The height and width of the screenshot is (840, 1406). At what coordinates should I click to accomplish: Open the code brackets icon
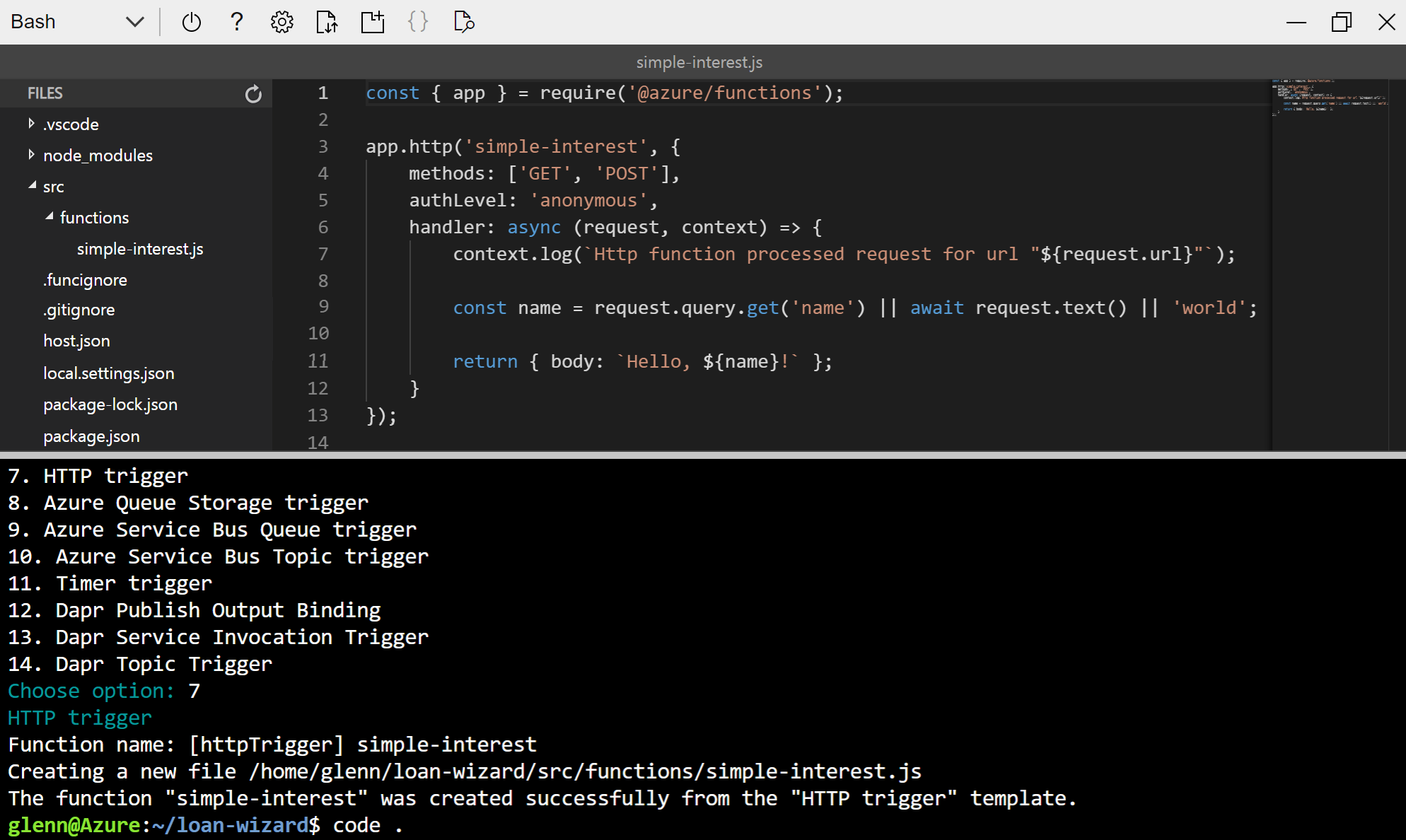tap(417, 20)
